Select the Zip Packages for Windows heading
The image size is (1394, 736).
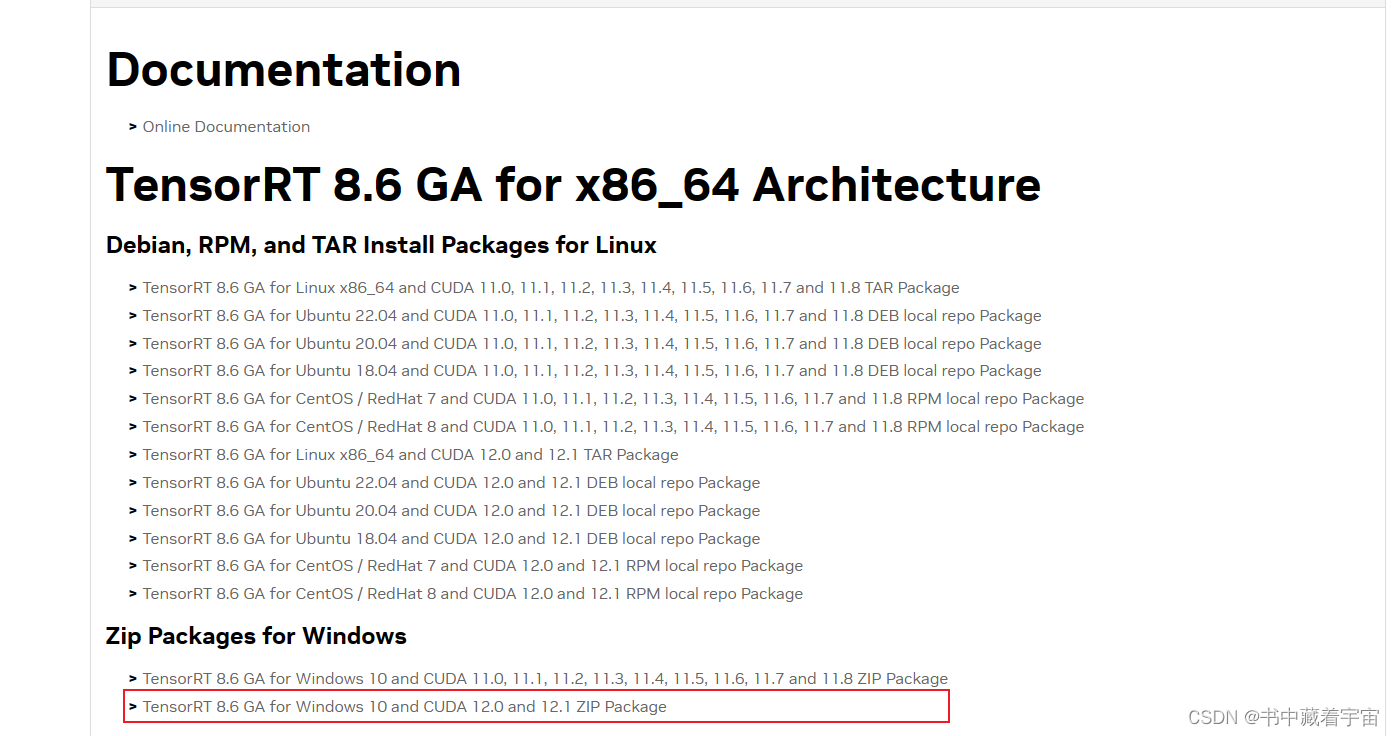pyautogui.click(x=256, y=637)
